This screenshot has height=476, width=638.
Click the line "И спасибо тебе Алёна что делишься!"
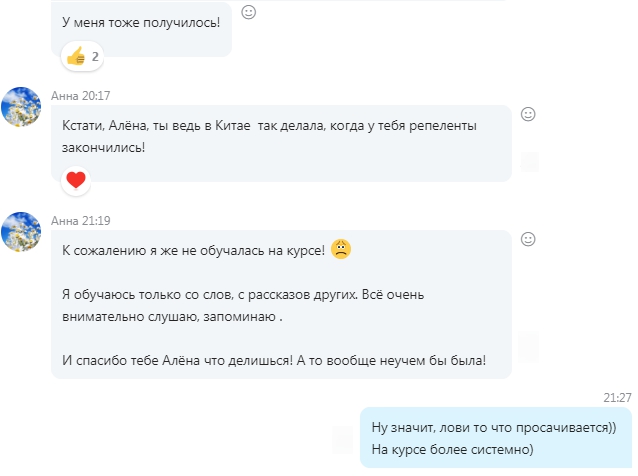tap(177, 360)
